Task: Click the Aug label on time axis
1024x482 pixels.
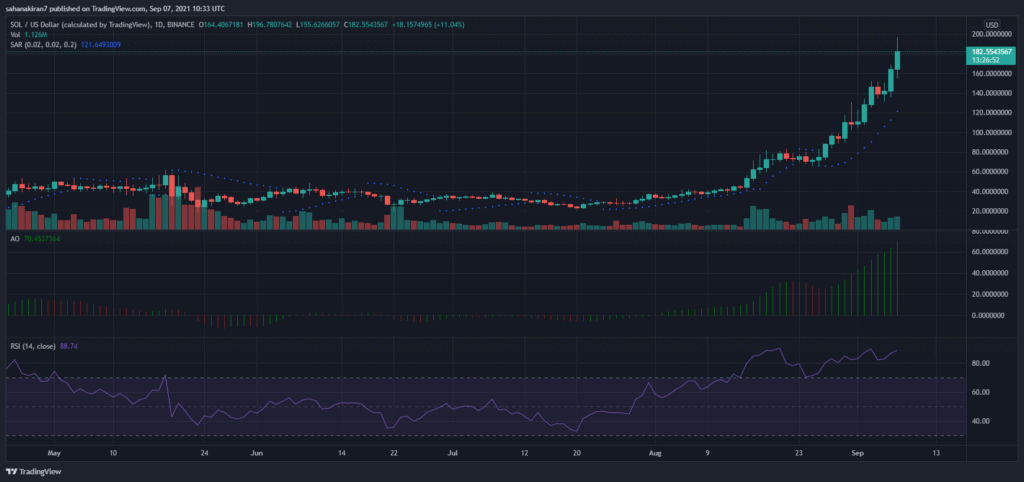Action: click(654, 452)
